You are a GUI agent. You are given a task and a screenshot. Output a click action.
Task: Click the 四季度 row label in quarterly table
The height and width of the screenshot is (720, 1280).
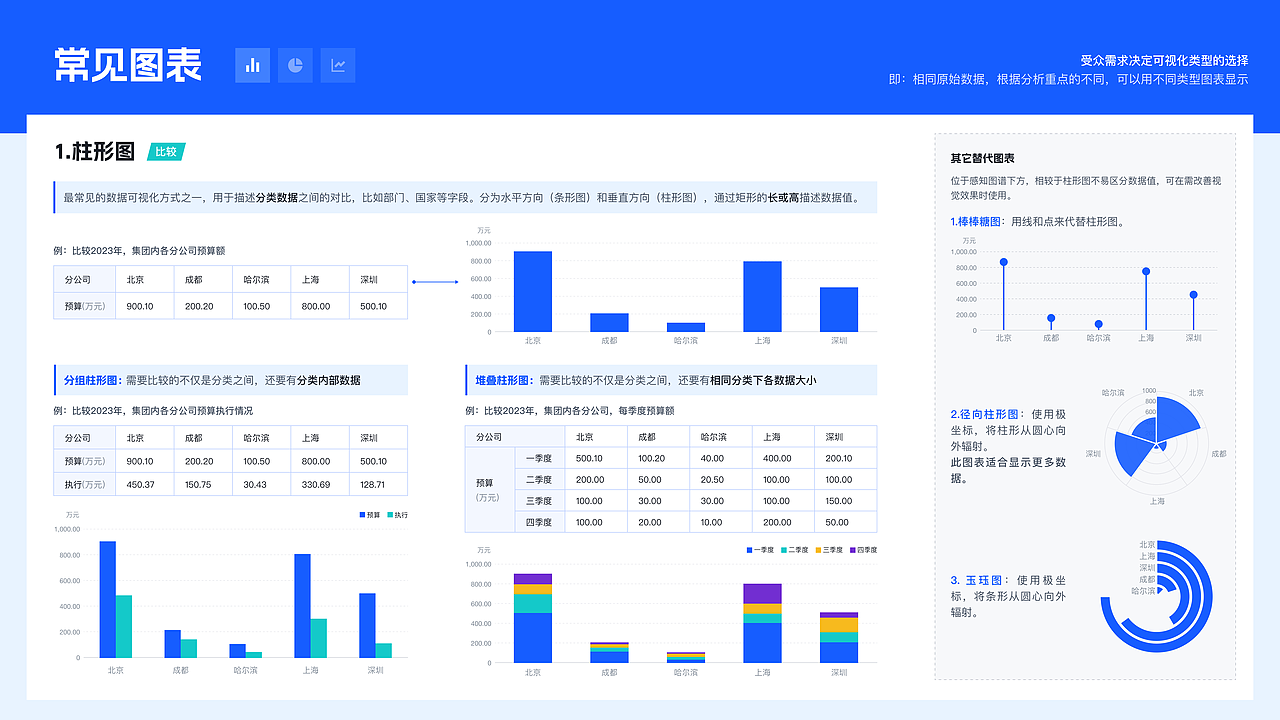538,522
